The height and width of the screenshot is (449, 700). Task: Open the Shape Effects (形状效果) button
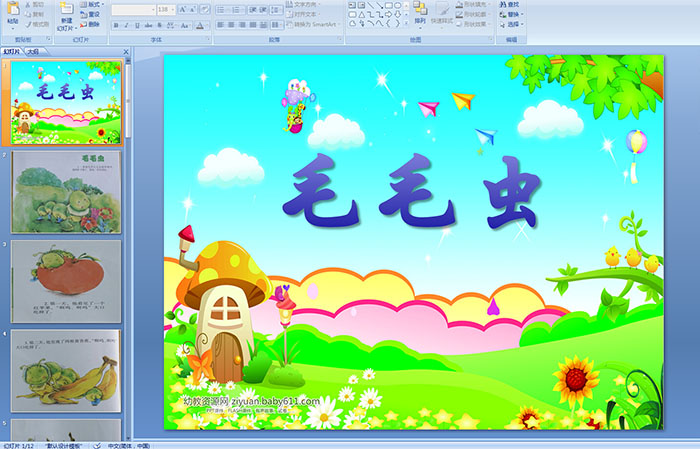click(473, 24)
